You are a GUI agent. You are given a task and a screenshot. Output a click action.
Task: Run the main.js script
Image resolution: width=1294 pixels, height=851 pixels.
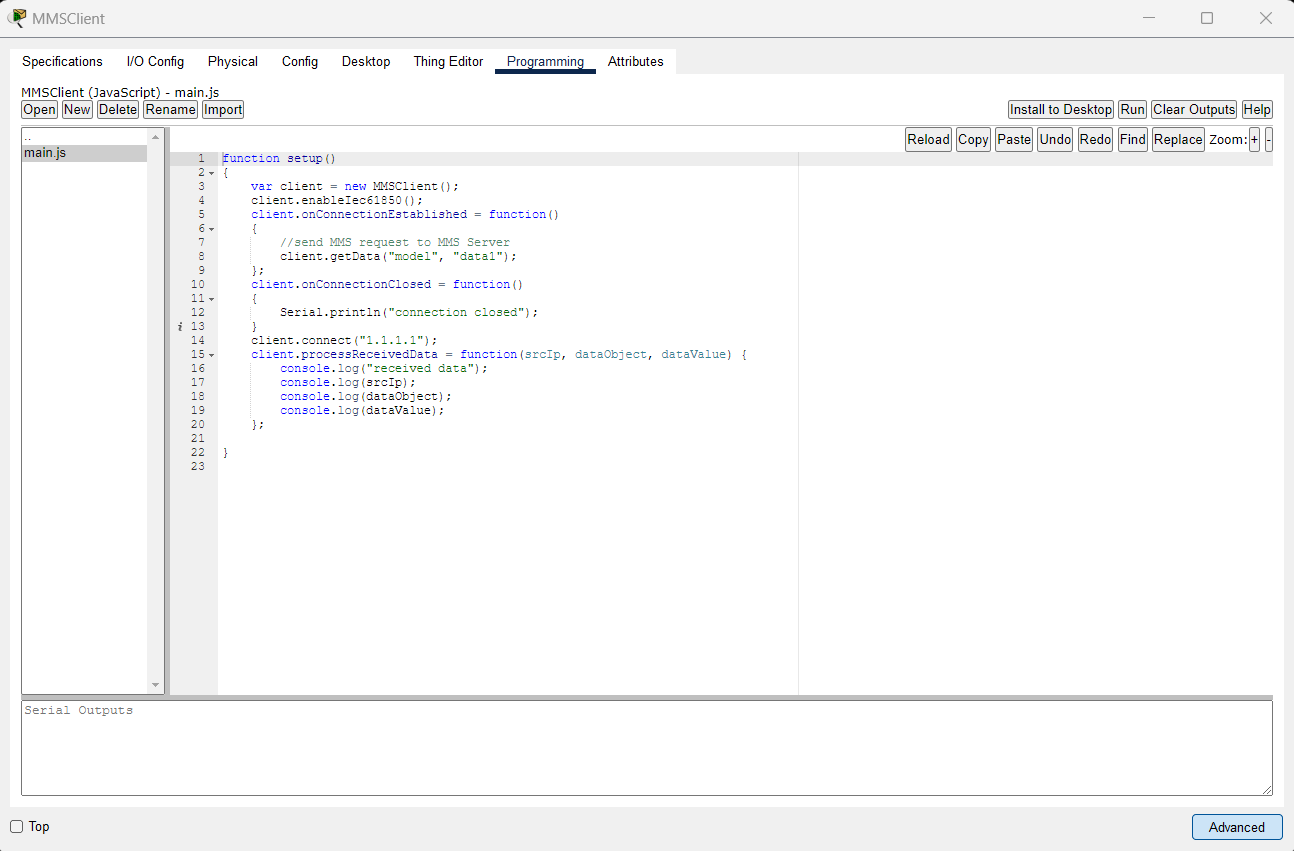point(1132,109)
